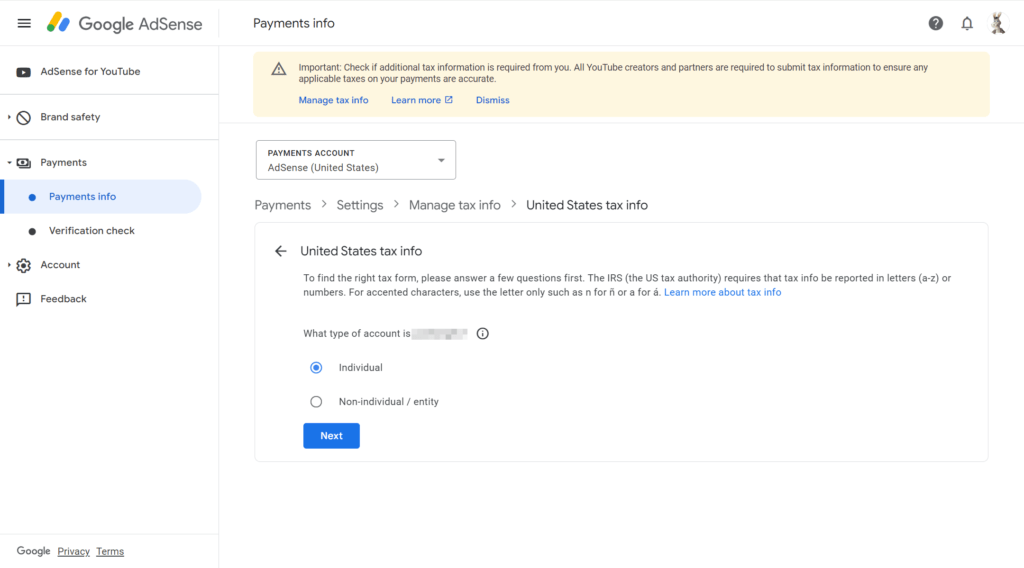Viewport: 1024px width, 568px height.
Task: Click the external link icon beside Learn more
Action: tap(449, 100)
